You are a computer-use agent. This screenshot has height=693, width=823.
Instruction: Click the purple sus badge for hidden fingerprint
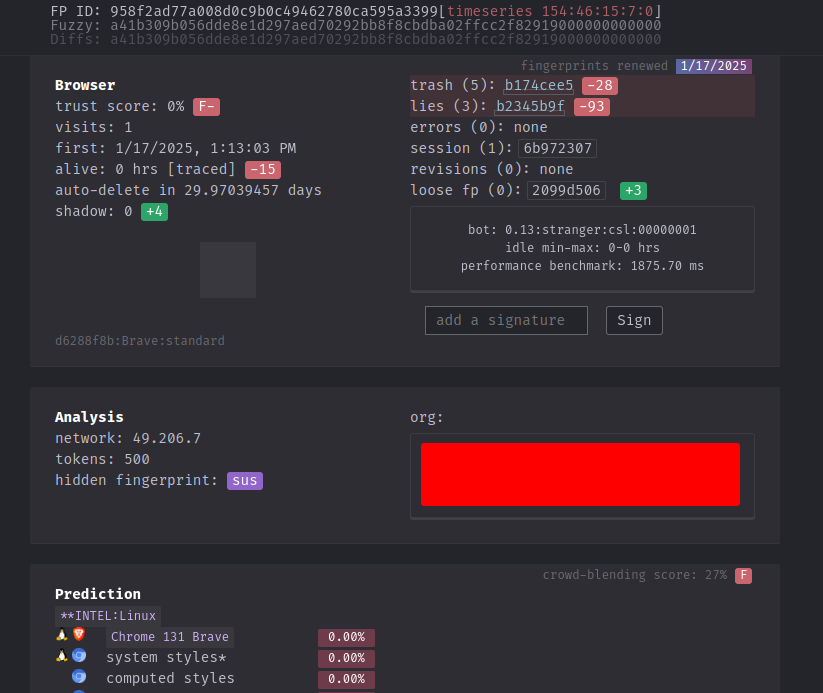pyautogui.click(x=245, y=480)
